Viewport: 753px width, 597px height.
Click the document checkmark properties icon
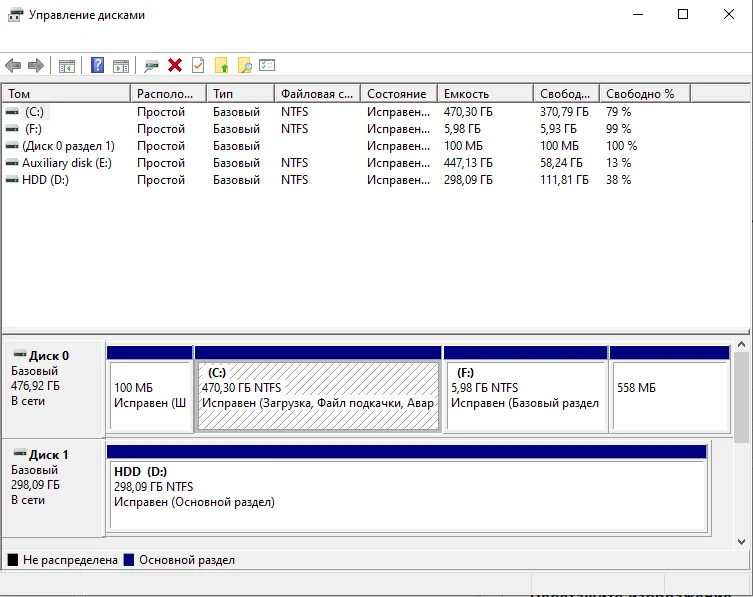click(198, 65)
